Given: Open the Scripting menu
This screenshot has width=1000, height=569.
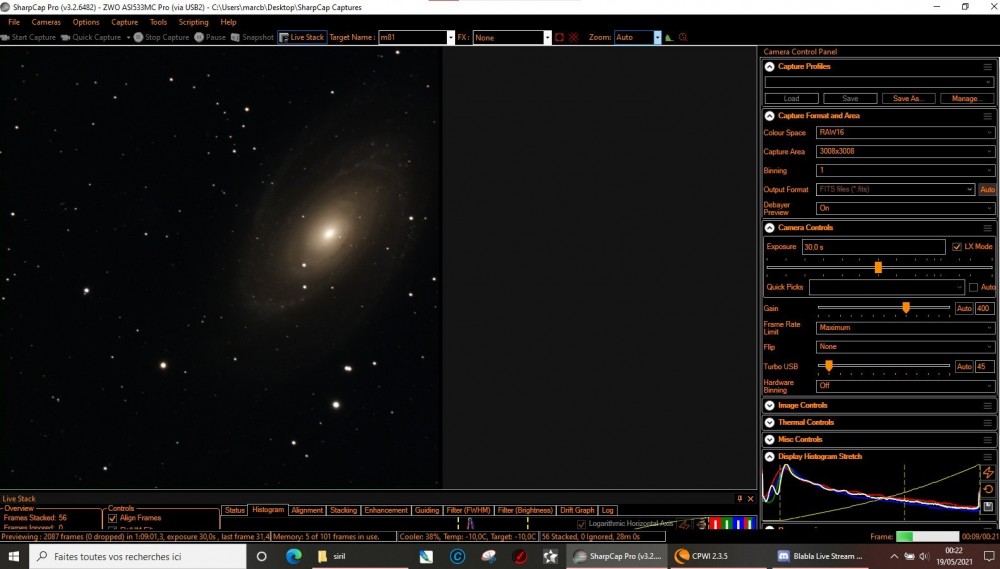Looking at the screenshot, I should coord(193,22).
